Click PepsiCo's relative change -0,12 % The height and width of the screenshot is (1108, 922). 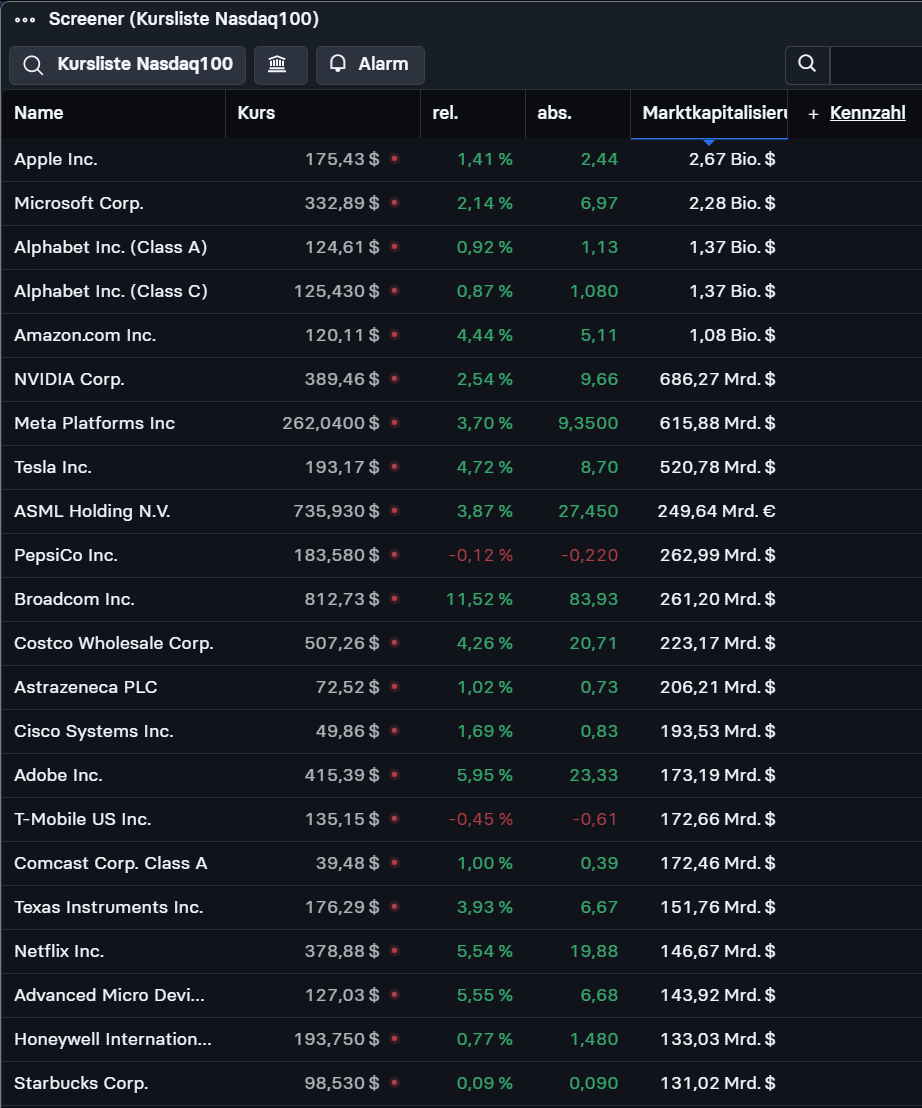tap(481, 555)
